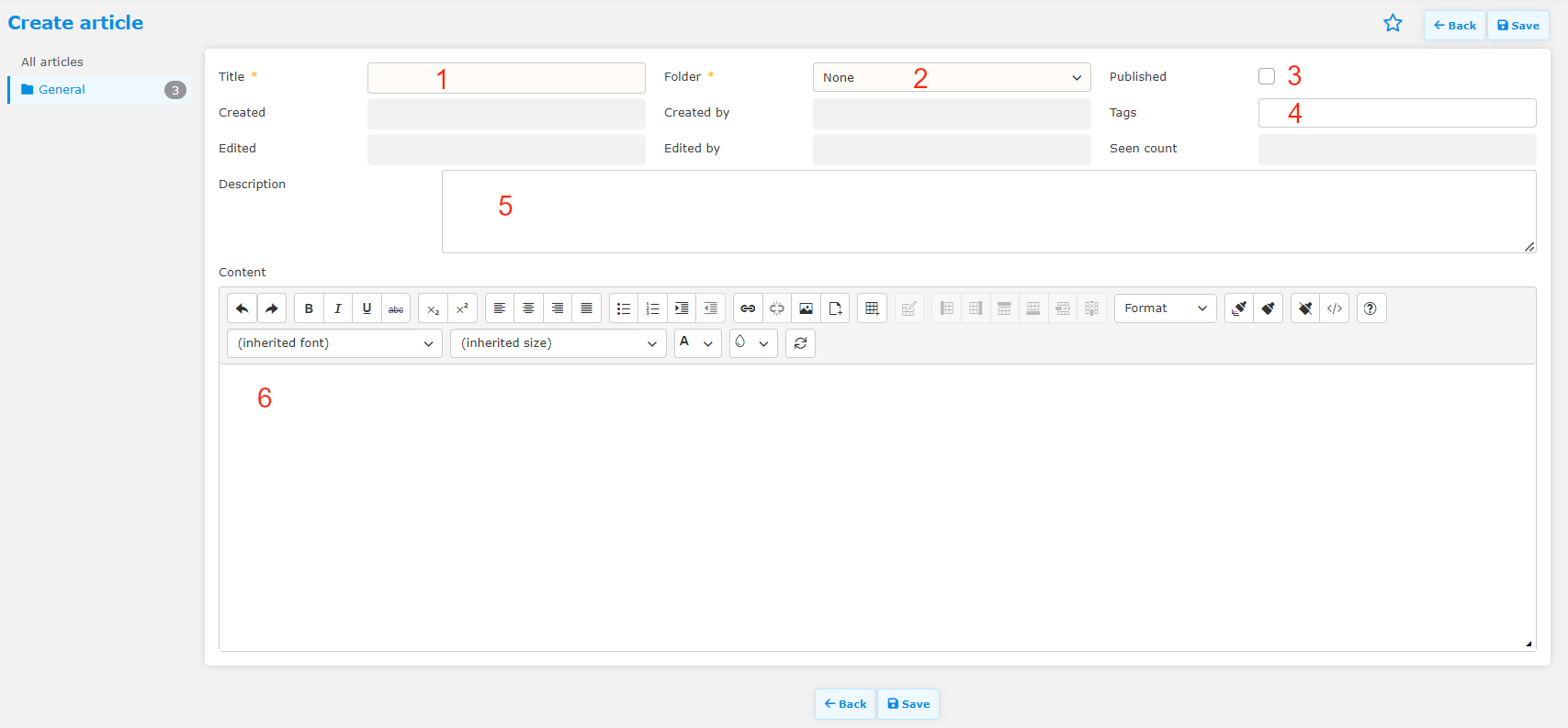Center align the text

pos(528,308)
